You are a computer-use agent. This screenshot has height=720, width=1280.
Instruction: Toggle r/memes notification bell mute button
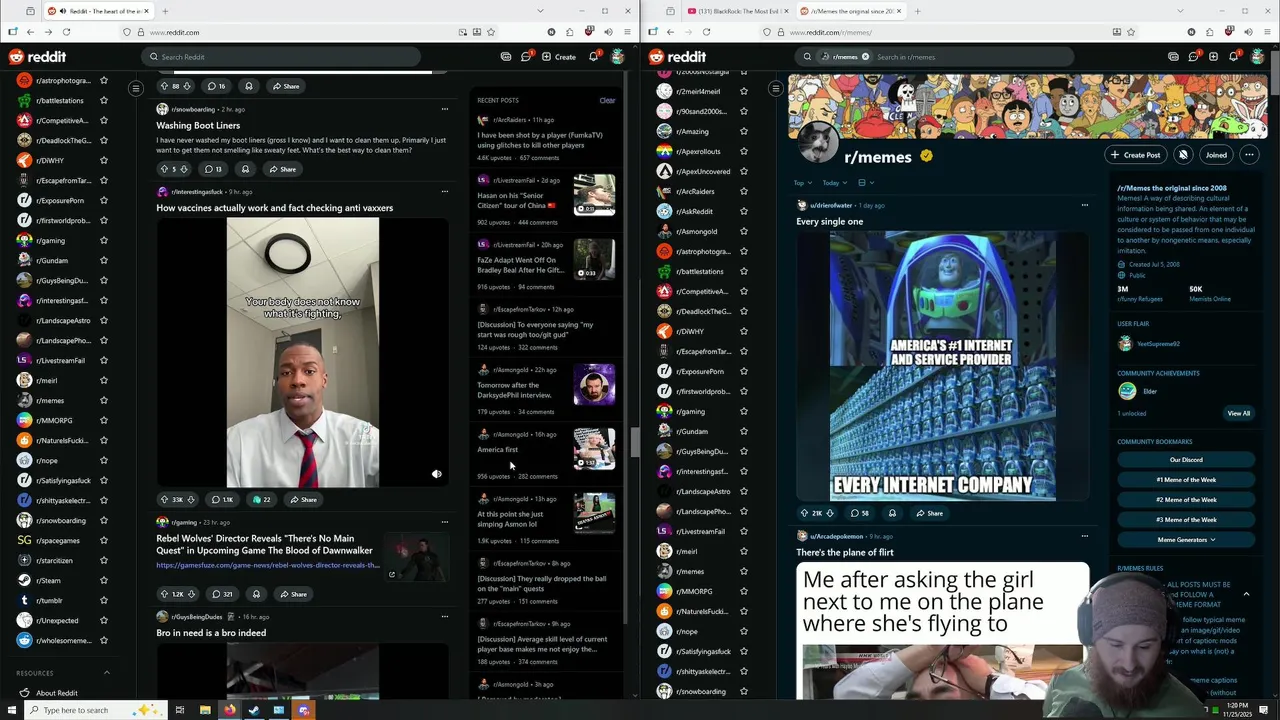(x=1183, y=155)
